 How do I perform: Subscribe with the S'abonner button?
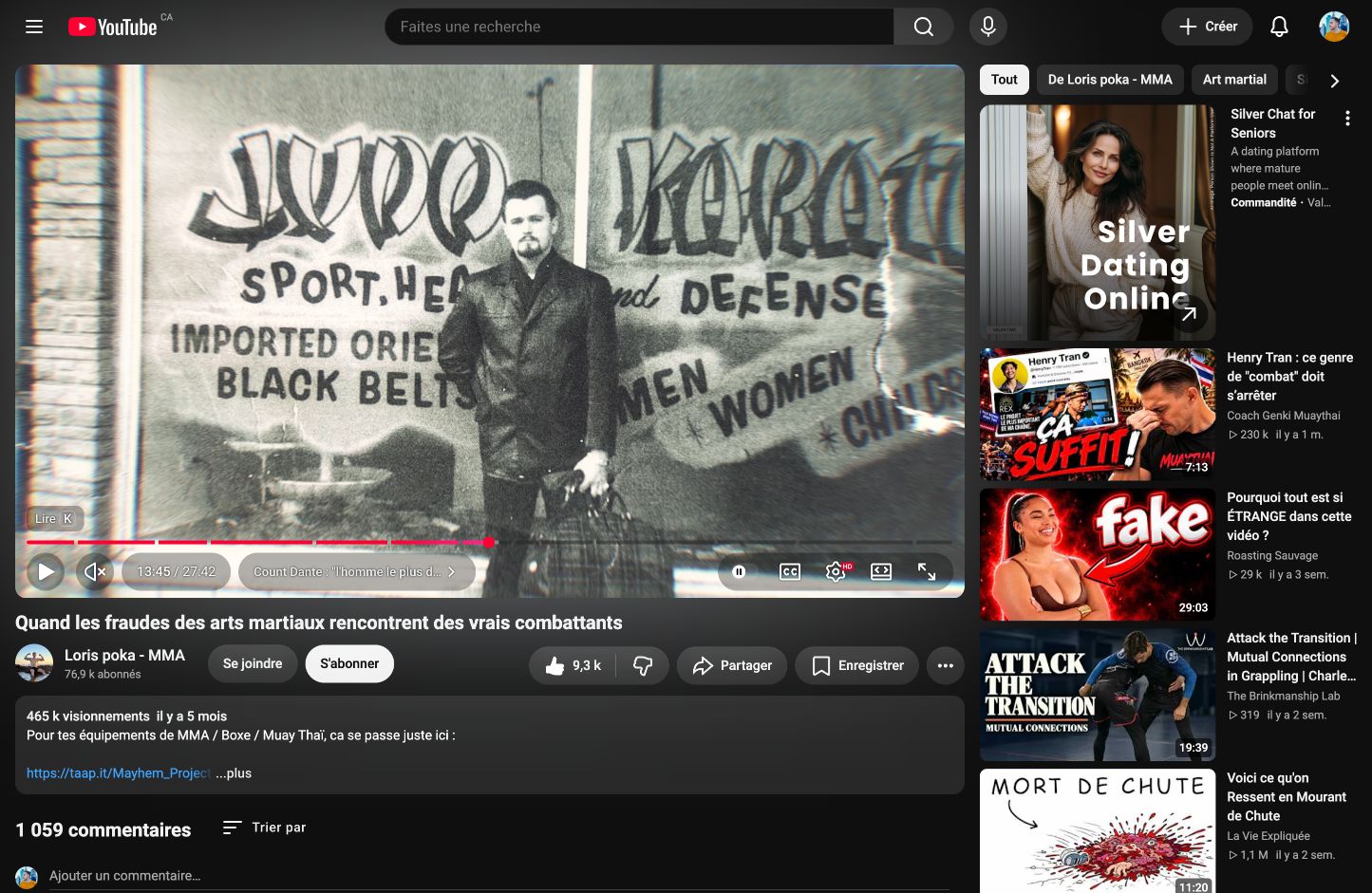349,663
